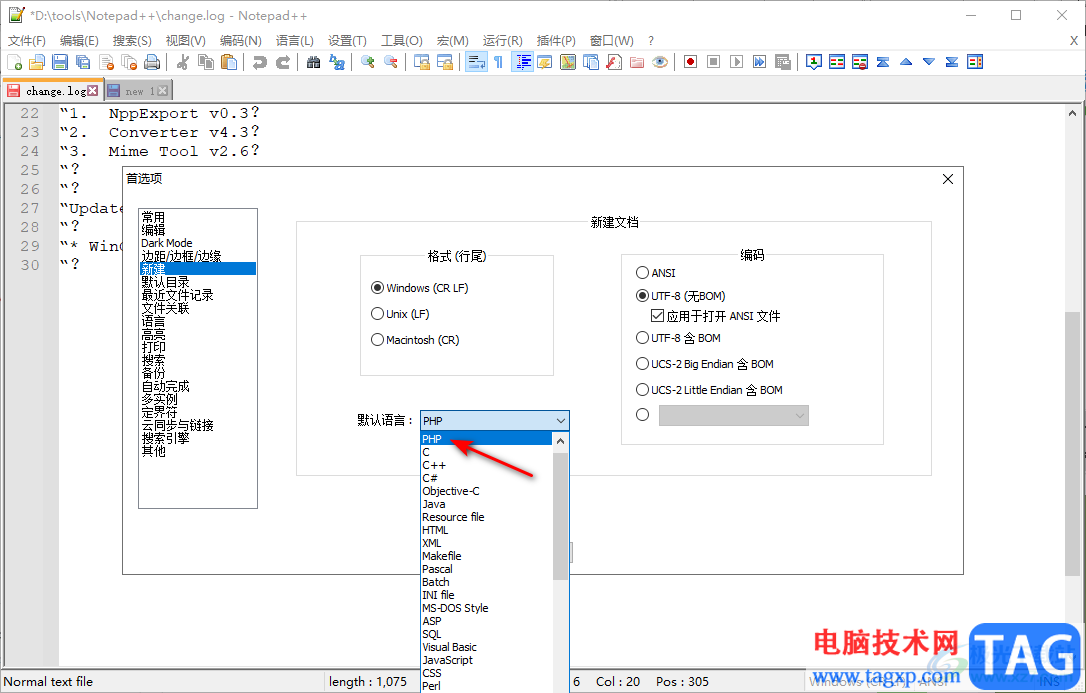
Task: Choose Python... no, choose Batch in language list
Action: tap(486, 582)
